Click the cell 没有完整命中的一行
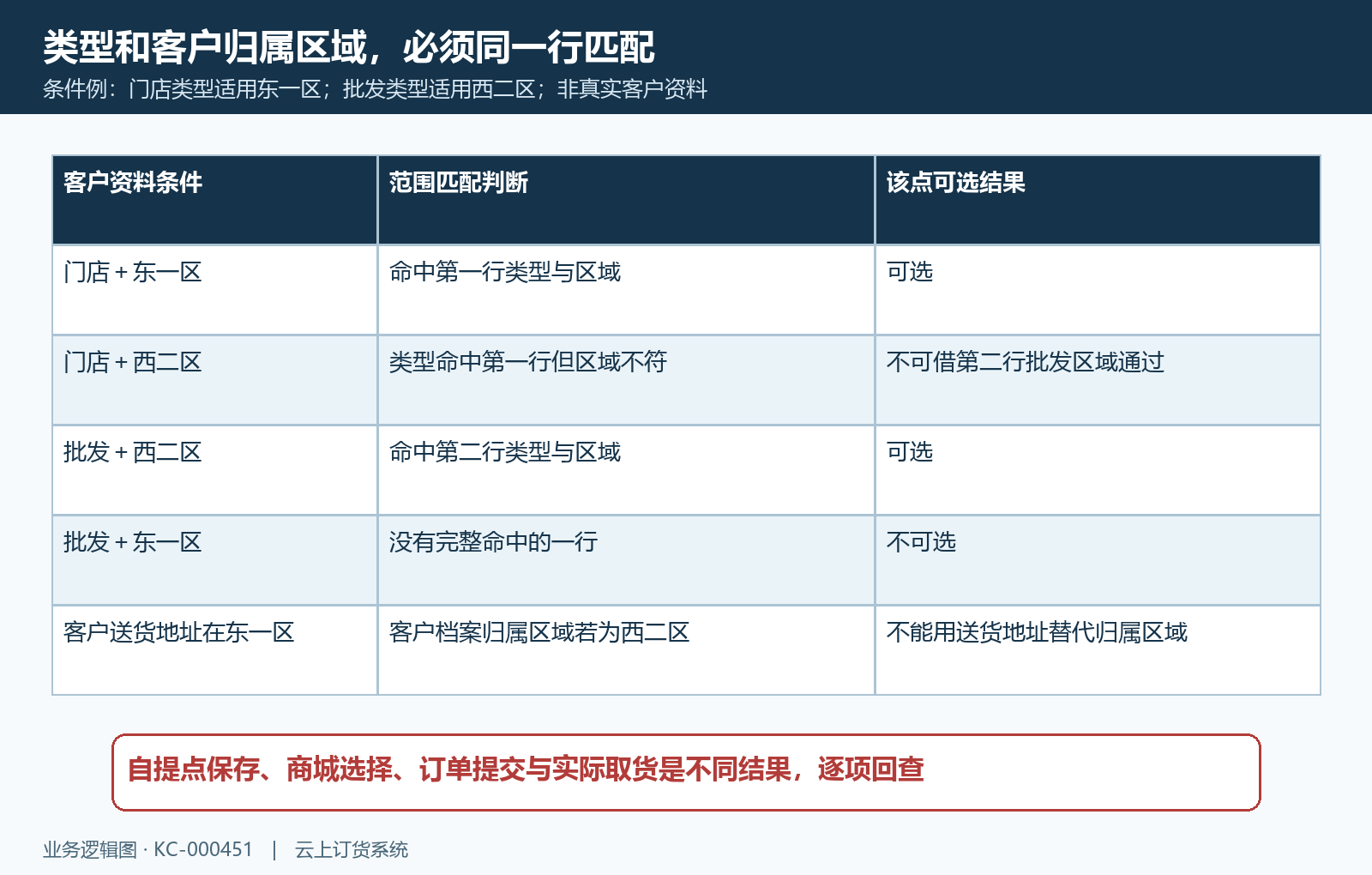Viewport: 1372px width, 875px height. [626, 560]
